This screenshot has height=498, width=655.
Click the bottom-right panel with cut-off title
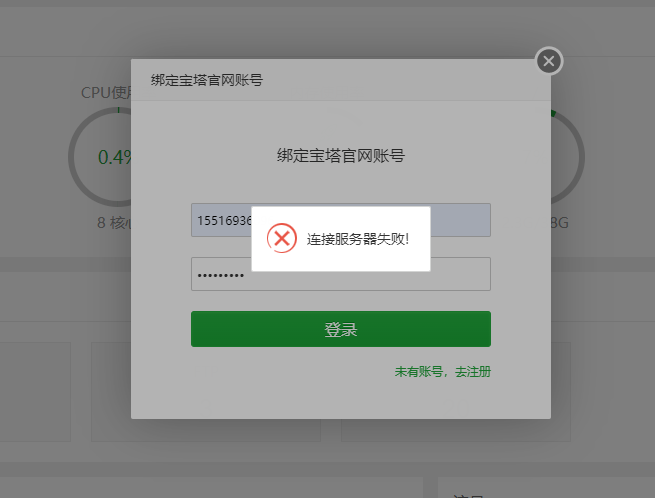546,488
